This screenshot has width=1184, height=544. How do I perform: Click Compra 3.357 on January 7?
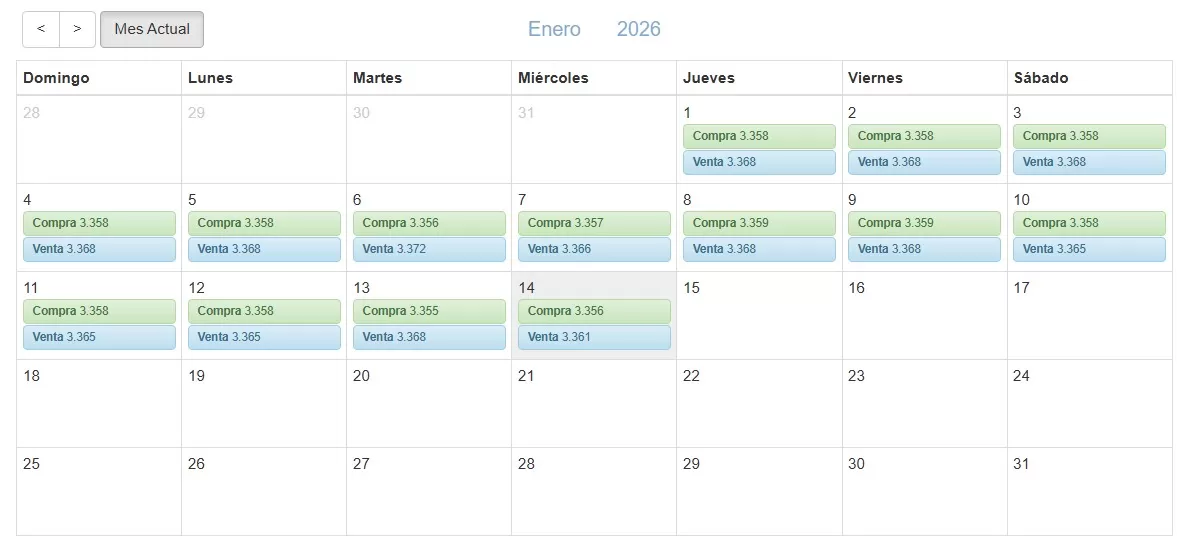tap(594, 223)
